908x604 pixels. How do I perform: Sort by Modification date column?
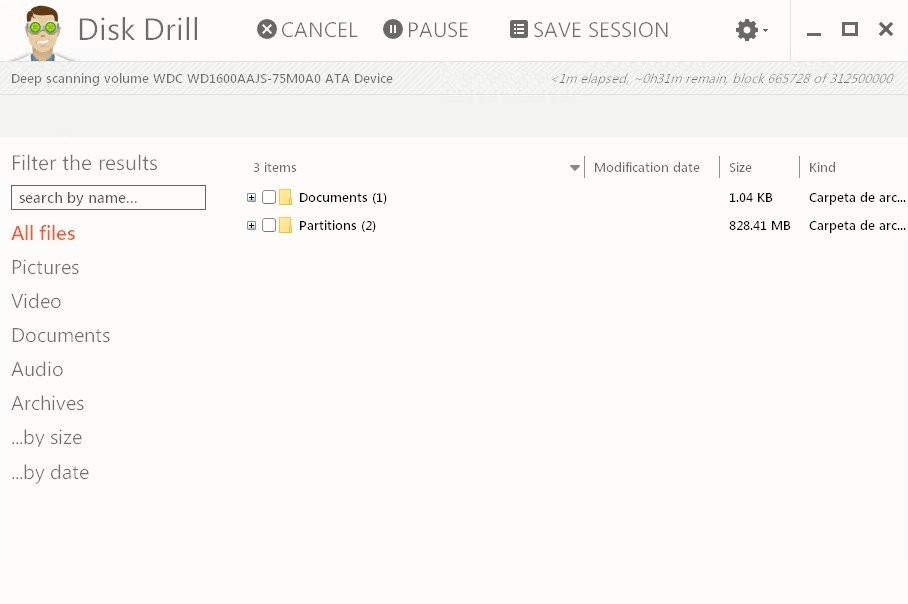(647, 167)
